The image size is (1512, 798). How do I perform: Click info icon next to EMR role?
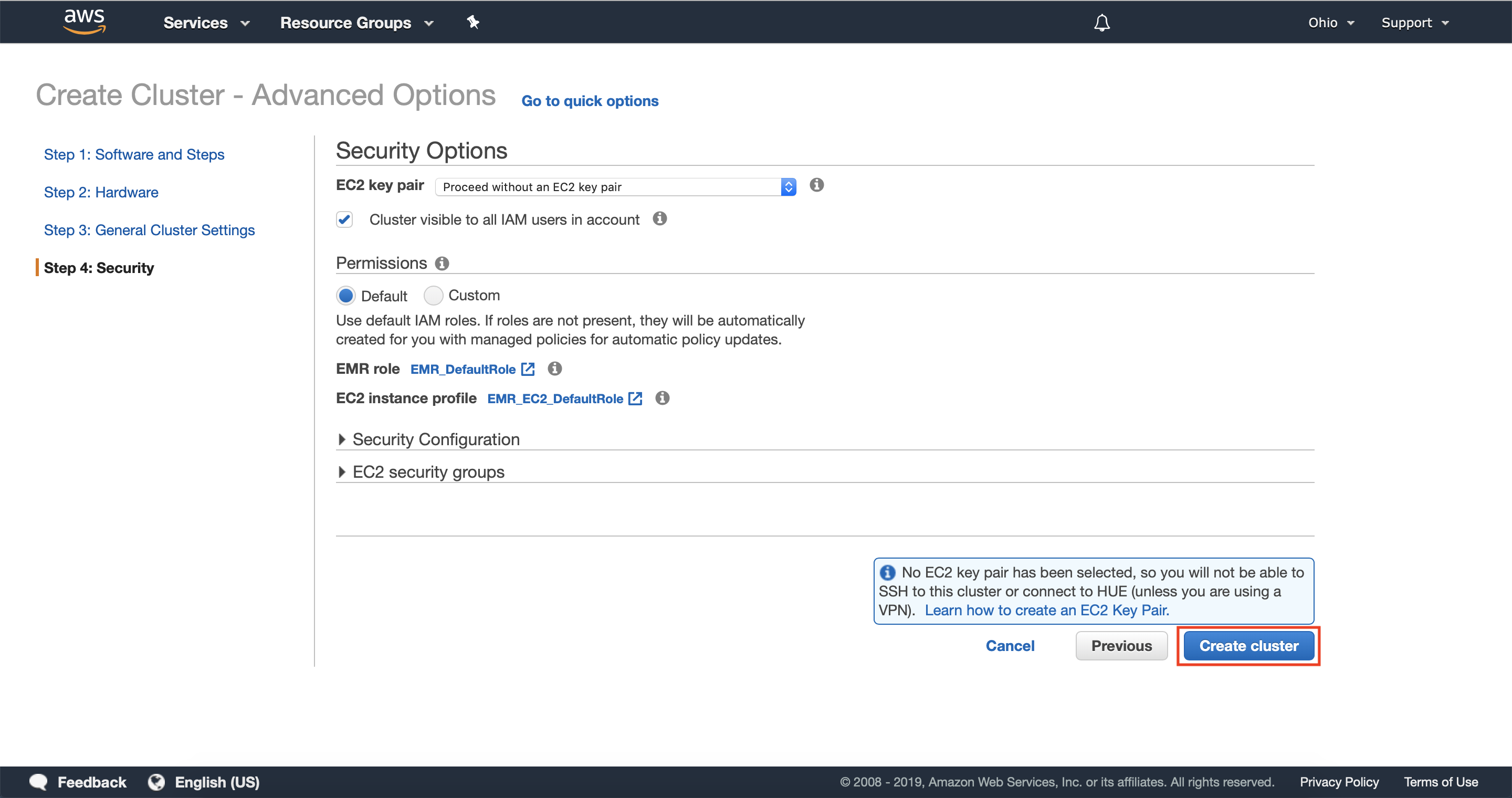[x=555, y=369]
